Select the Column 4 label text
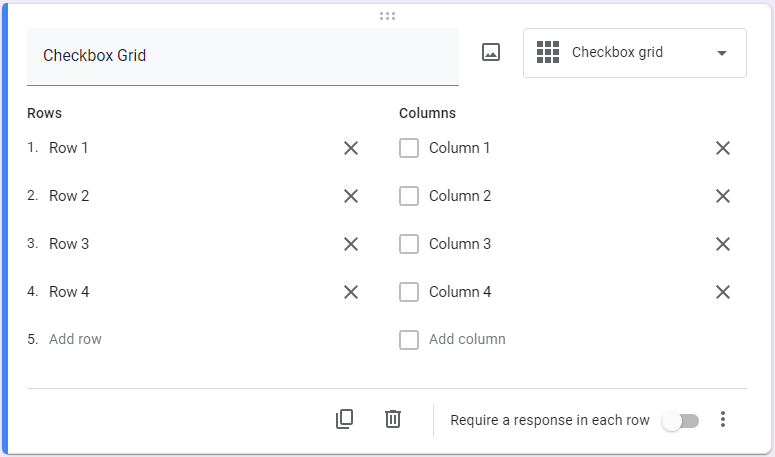This screenshot has width=775, height=457. point(460,292)
